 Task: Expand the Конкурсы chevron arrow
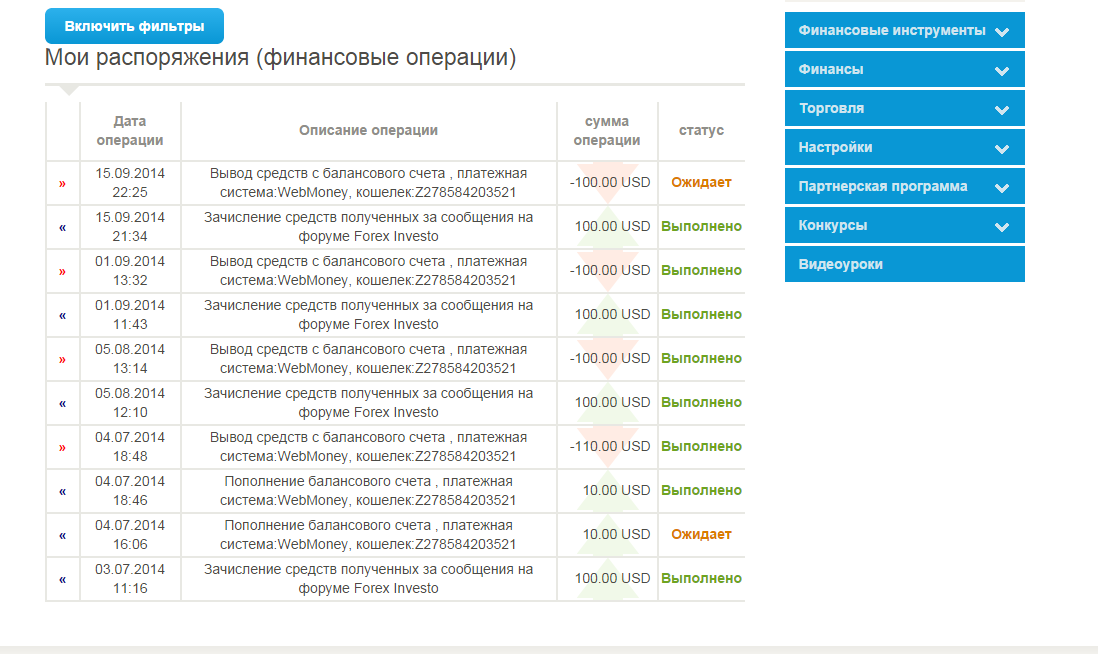(1002, 226)
